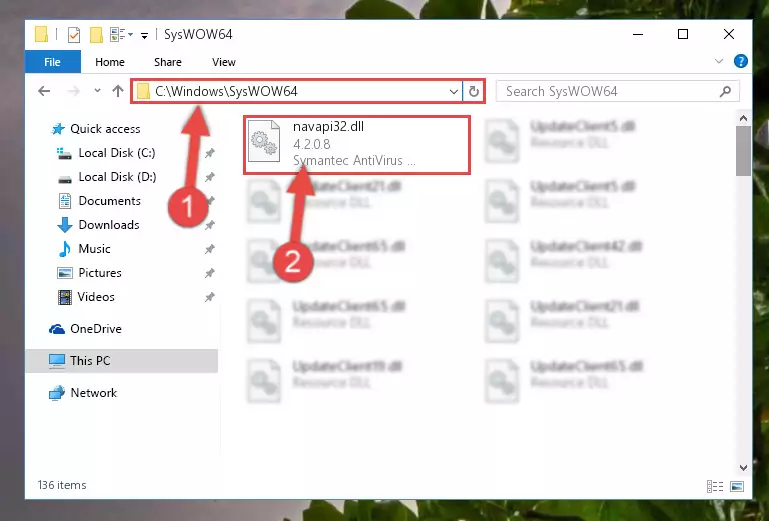Click the address bar path C:\Windows\SysWOW64

[226, 91]
